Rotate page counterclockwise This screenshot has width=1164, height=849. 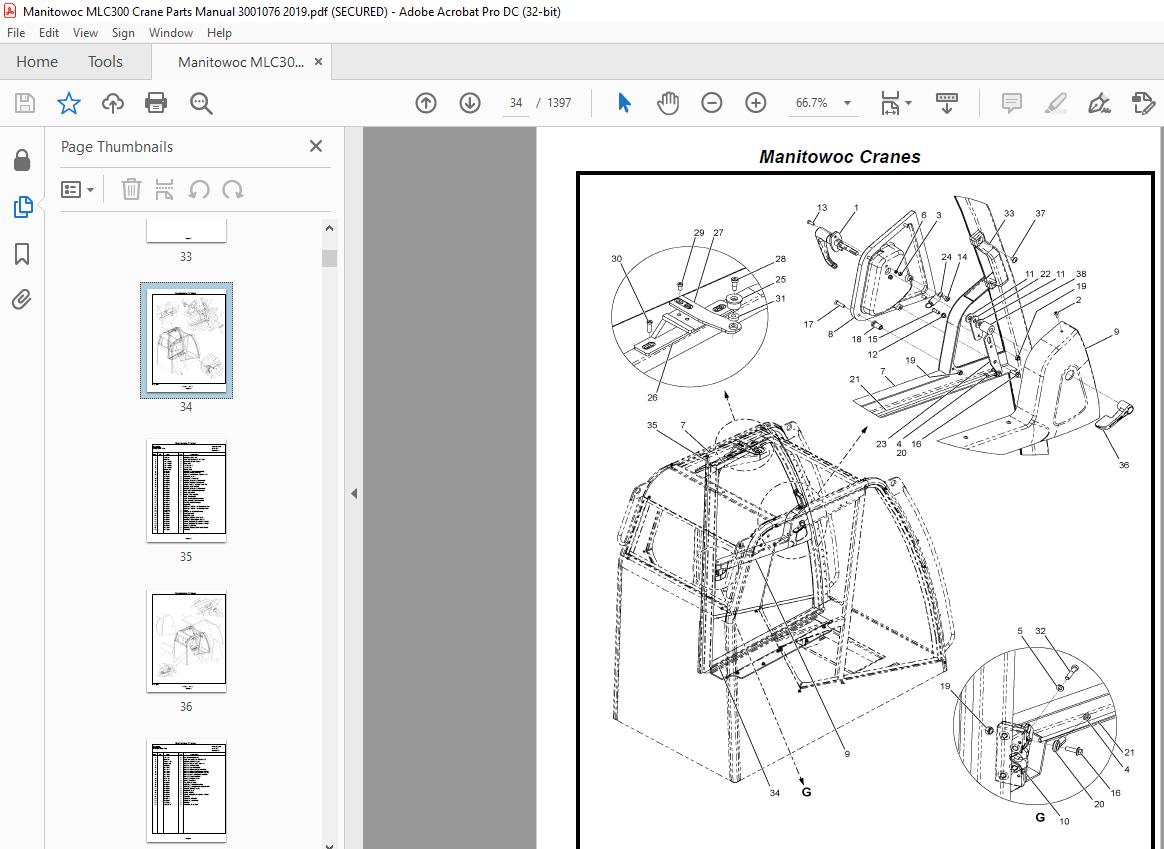click(x=199, y=190)
